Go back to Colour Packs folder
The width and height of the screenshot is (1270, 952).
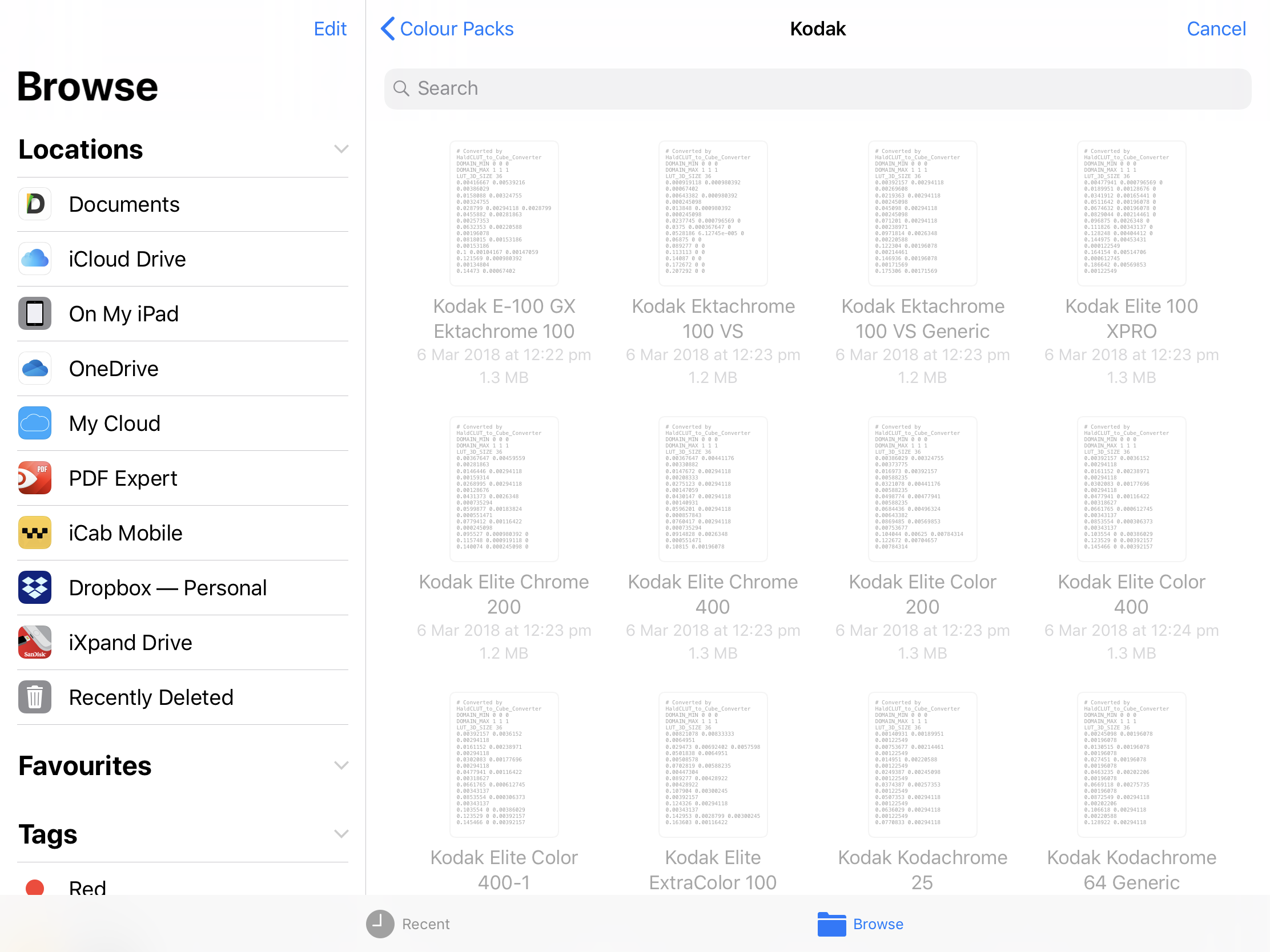447,29
